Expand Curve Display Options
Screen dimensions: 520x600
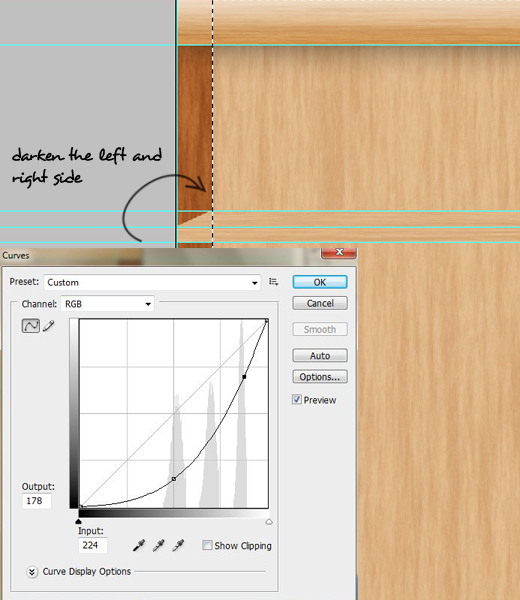pyautogui.click(x=32, y=572)
